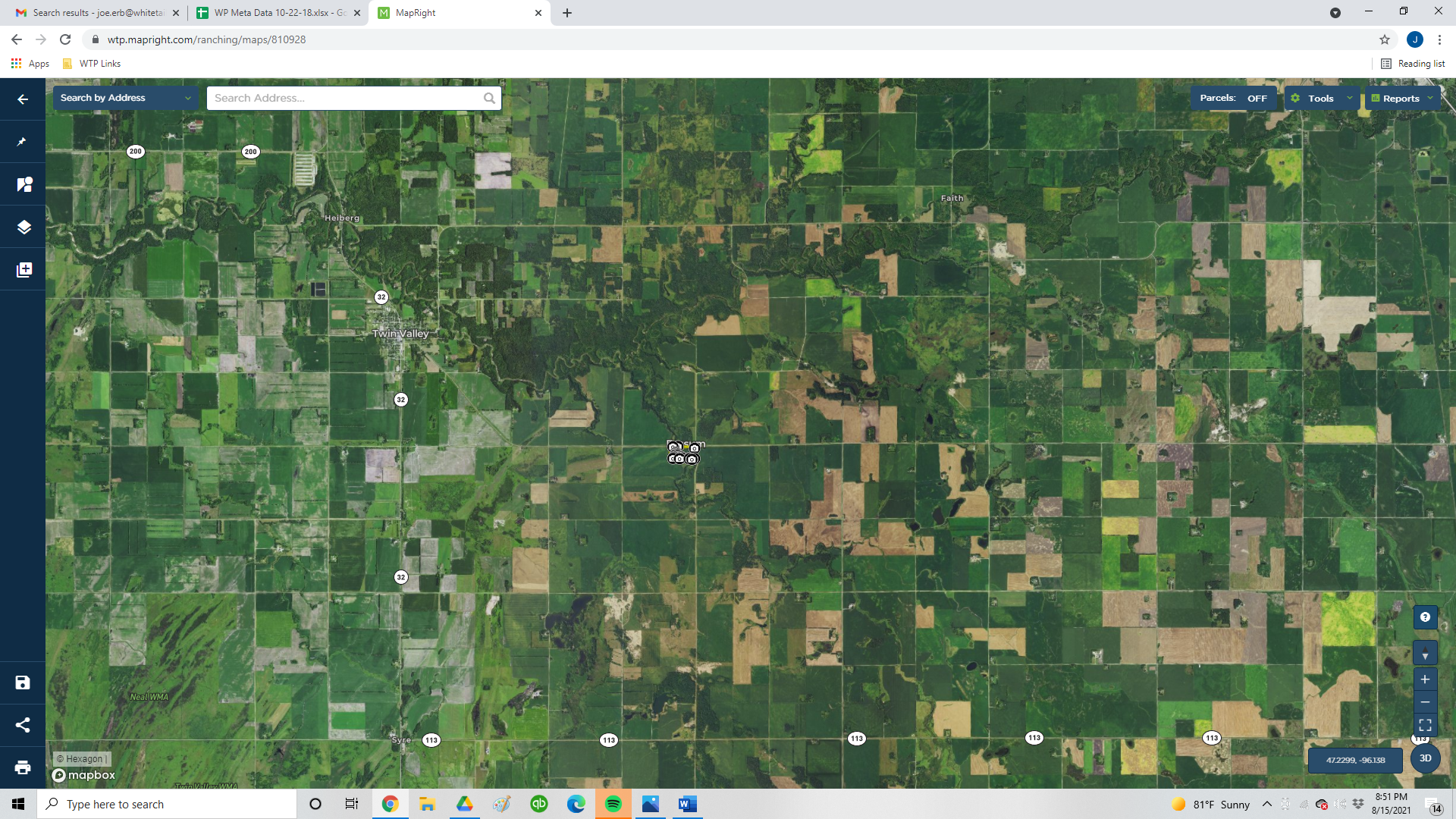Open the Tools dropdown menu
Viewport: 1456px width, 819px height.
click(1321, 98)
